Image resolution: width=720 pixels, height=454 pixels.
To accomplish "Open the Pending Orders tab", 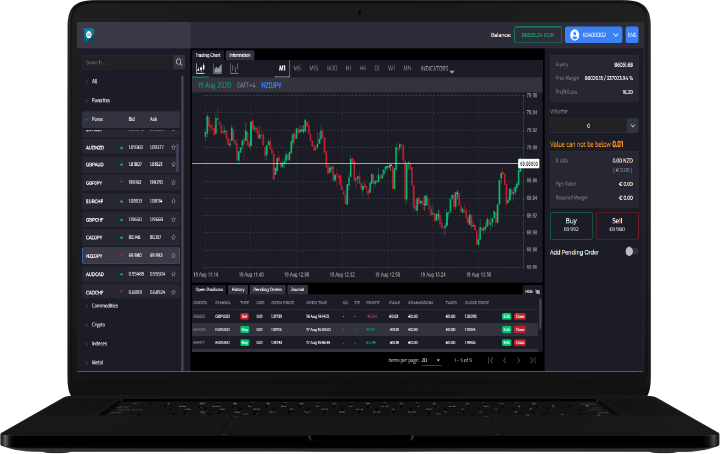I will (x=265, y=289).
